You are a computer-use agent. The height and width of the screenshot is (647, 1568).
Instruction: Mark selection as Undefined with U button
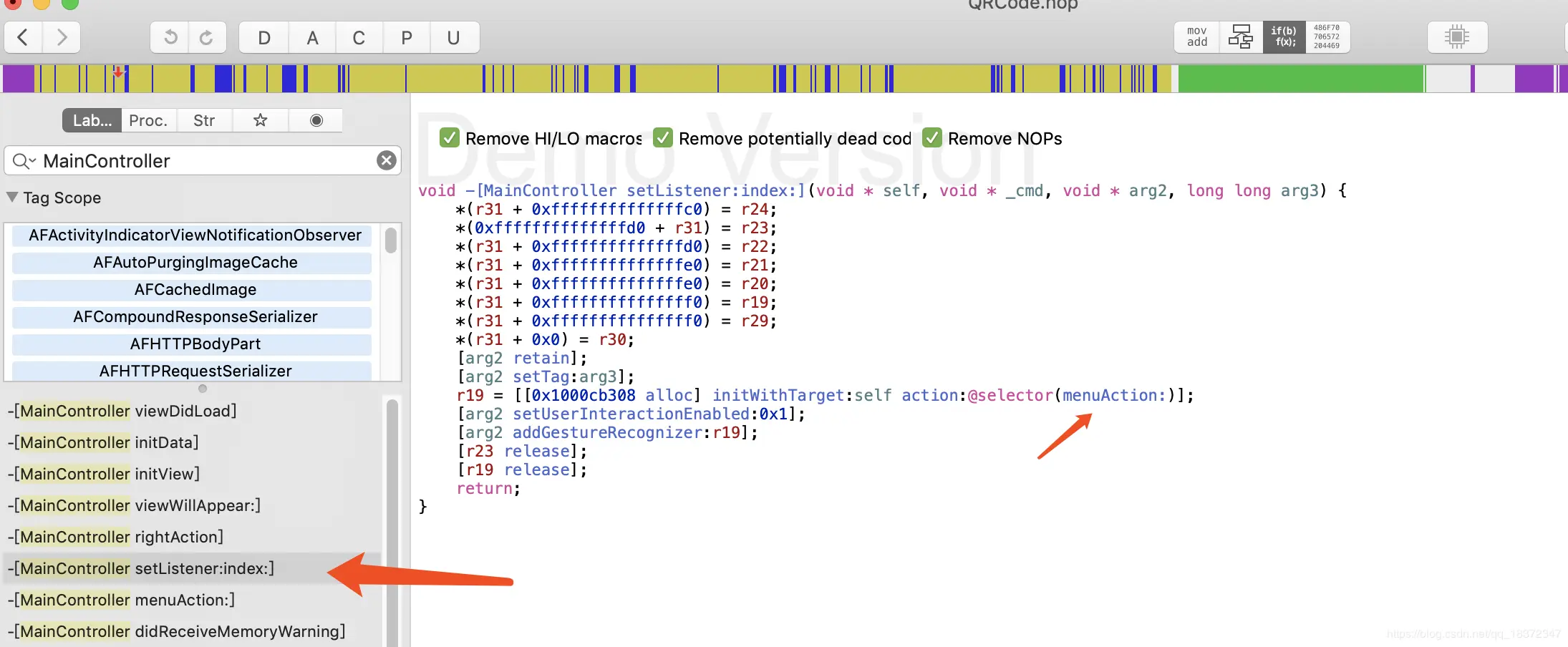(454, 37)
